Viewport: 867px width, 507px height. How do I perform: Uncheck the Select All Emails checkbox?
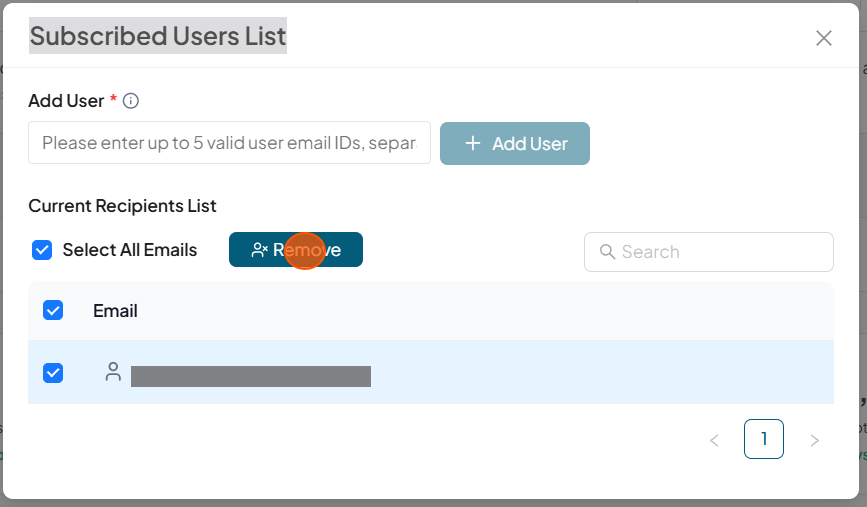click(x=42, y=250)
